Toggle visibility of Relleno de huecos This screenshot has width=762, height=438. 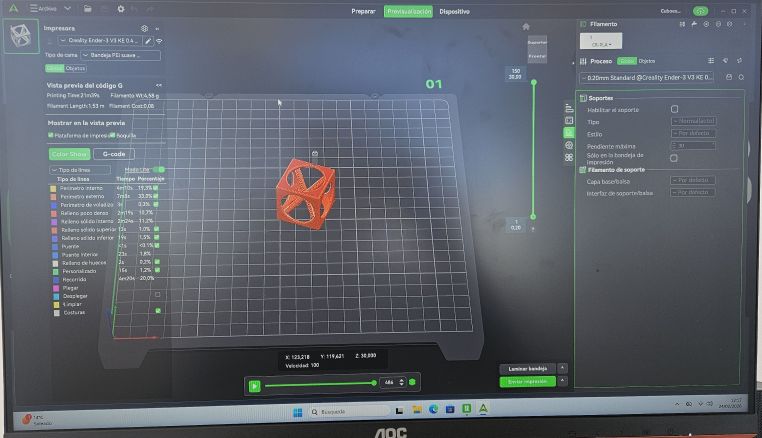tap(157, 262)
